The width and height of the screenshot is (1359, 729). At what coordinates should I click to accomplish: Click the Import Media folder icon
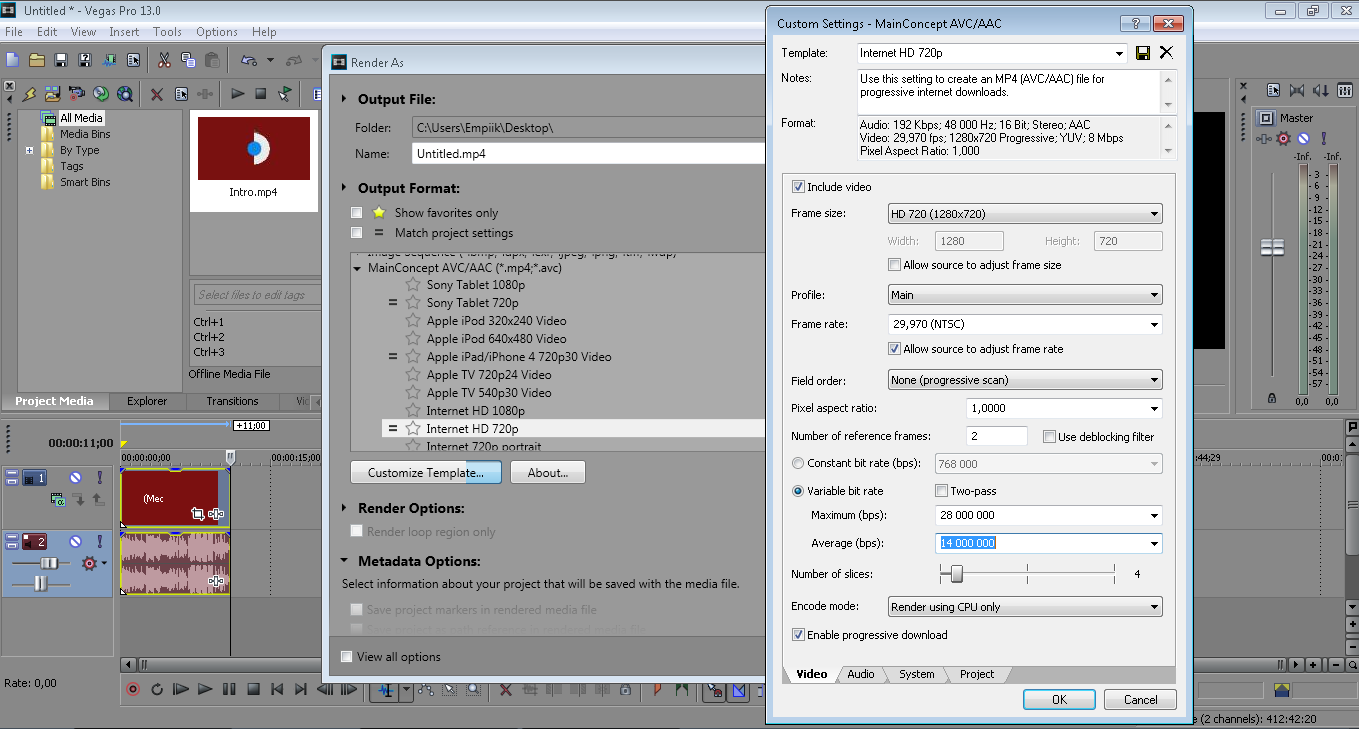point(52,94)
